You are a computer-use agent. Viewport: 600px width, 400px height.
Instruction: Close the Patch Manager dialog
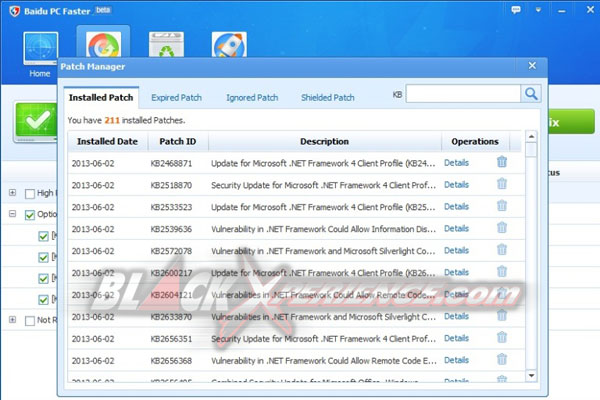[532, 66]
